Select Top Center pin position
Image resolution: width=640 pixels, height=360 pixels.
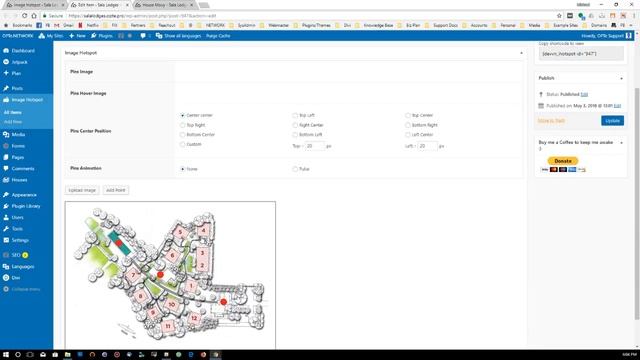tap(407, 116)
